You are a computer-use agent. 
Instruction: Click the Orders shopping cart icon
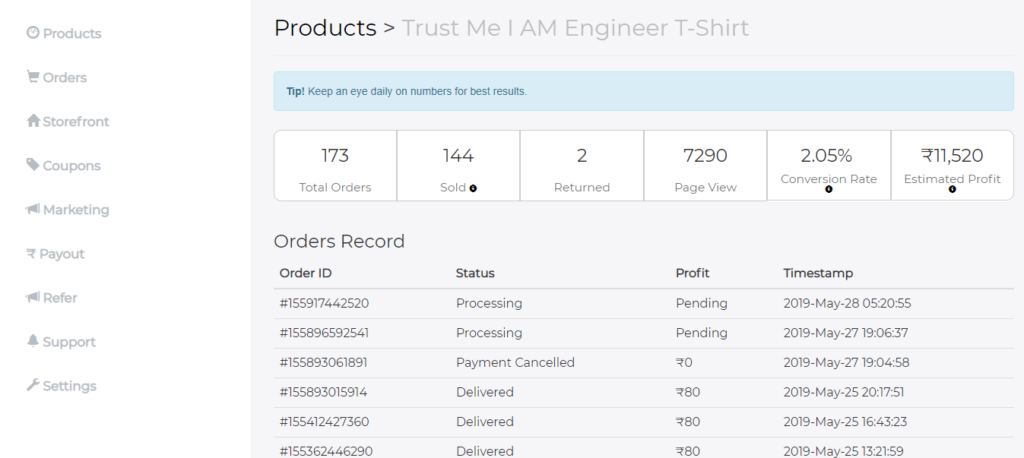(33, 76)
